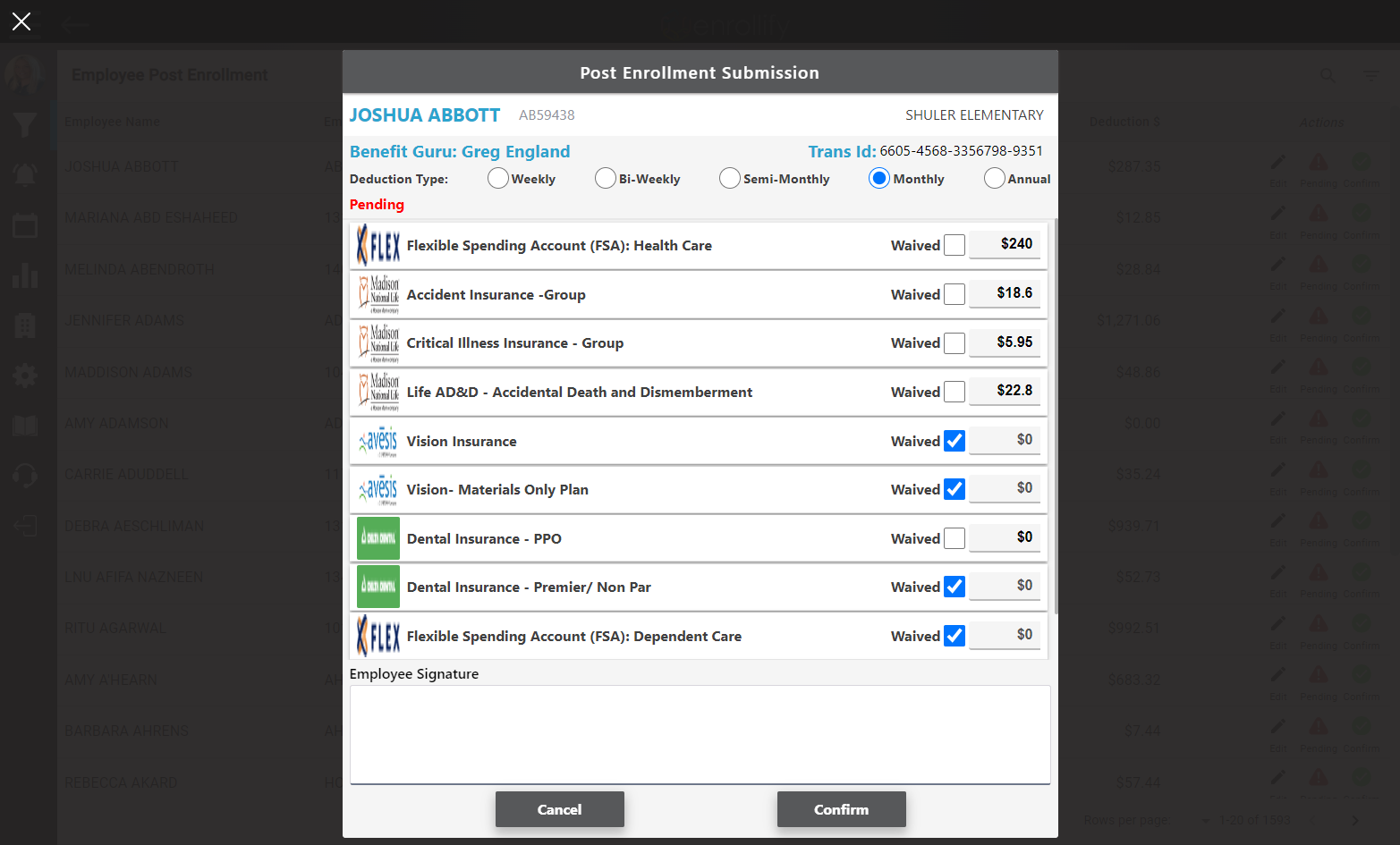1400x845 pixels.
Task: Go to next page of employee list
Action: pyautogui.click(x=1355, y=821)
